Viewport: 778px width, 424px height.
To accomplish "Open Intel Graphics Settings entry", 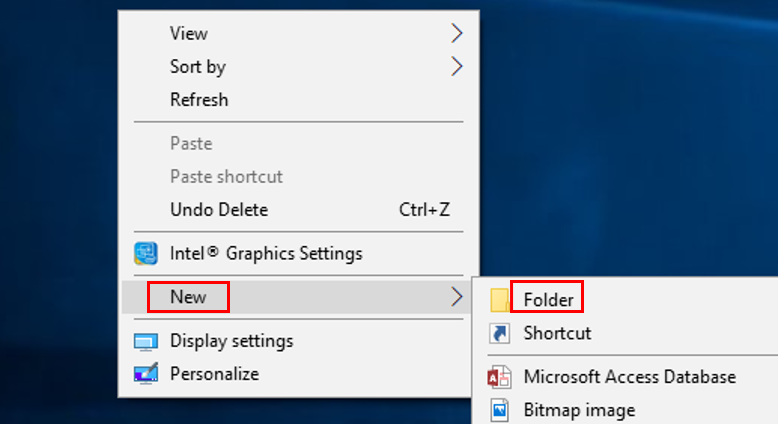I will pos(298,253).
